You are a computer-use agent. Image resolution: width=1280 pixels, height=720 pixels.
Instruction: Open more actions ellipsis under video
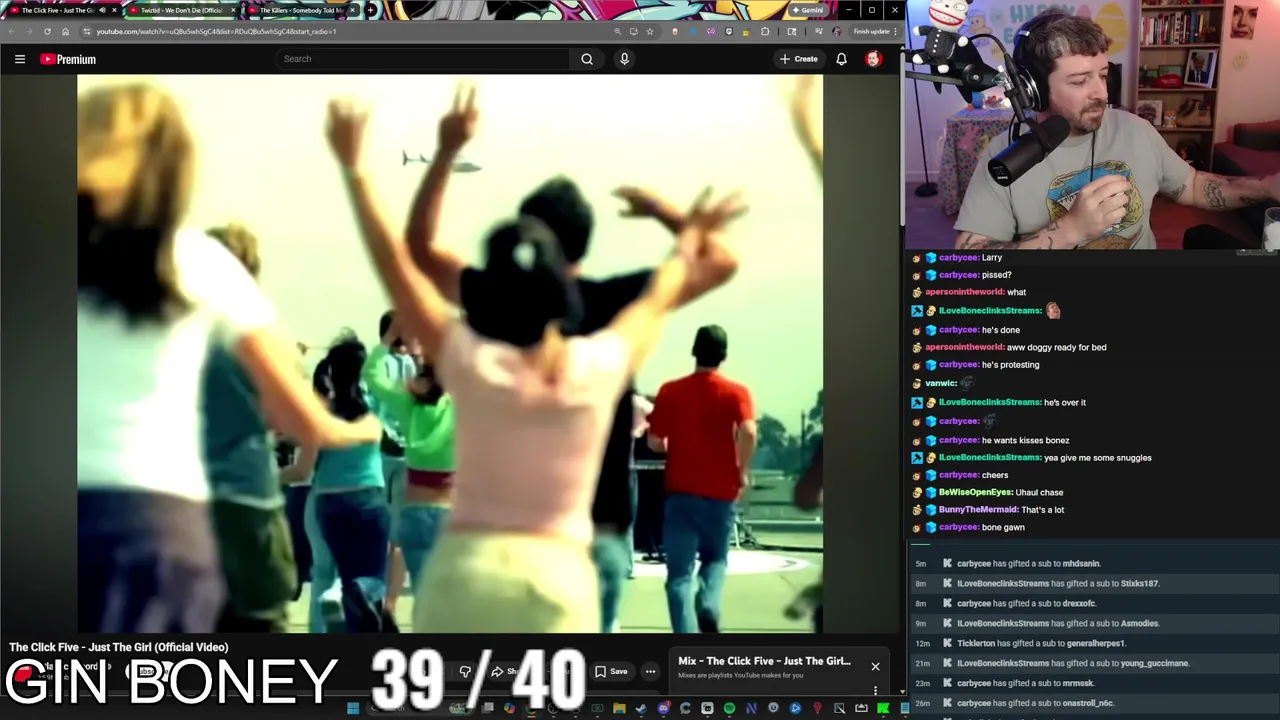(x=650, y=672)
